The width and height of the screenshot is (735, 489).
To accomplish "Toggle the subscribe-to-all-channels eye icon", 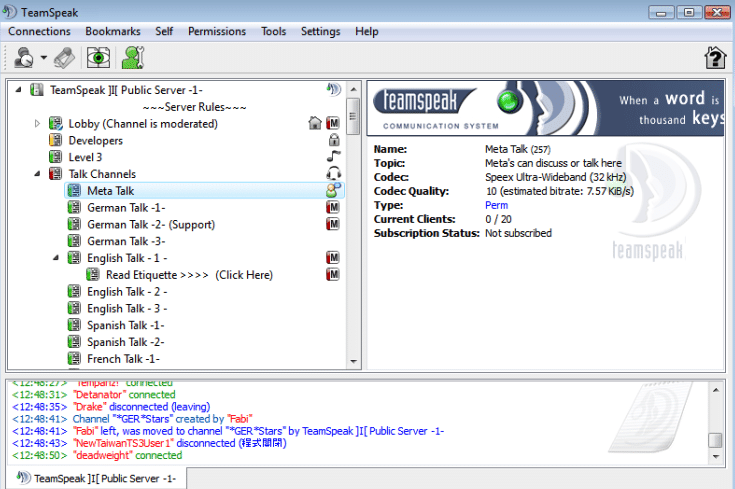I will pyautogui.click(x=97, y=58).
